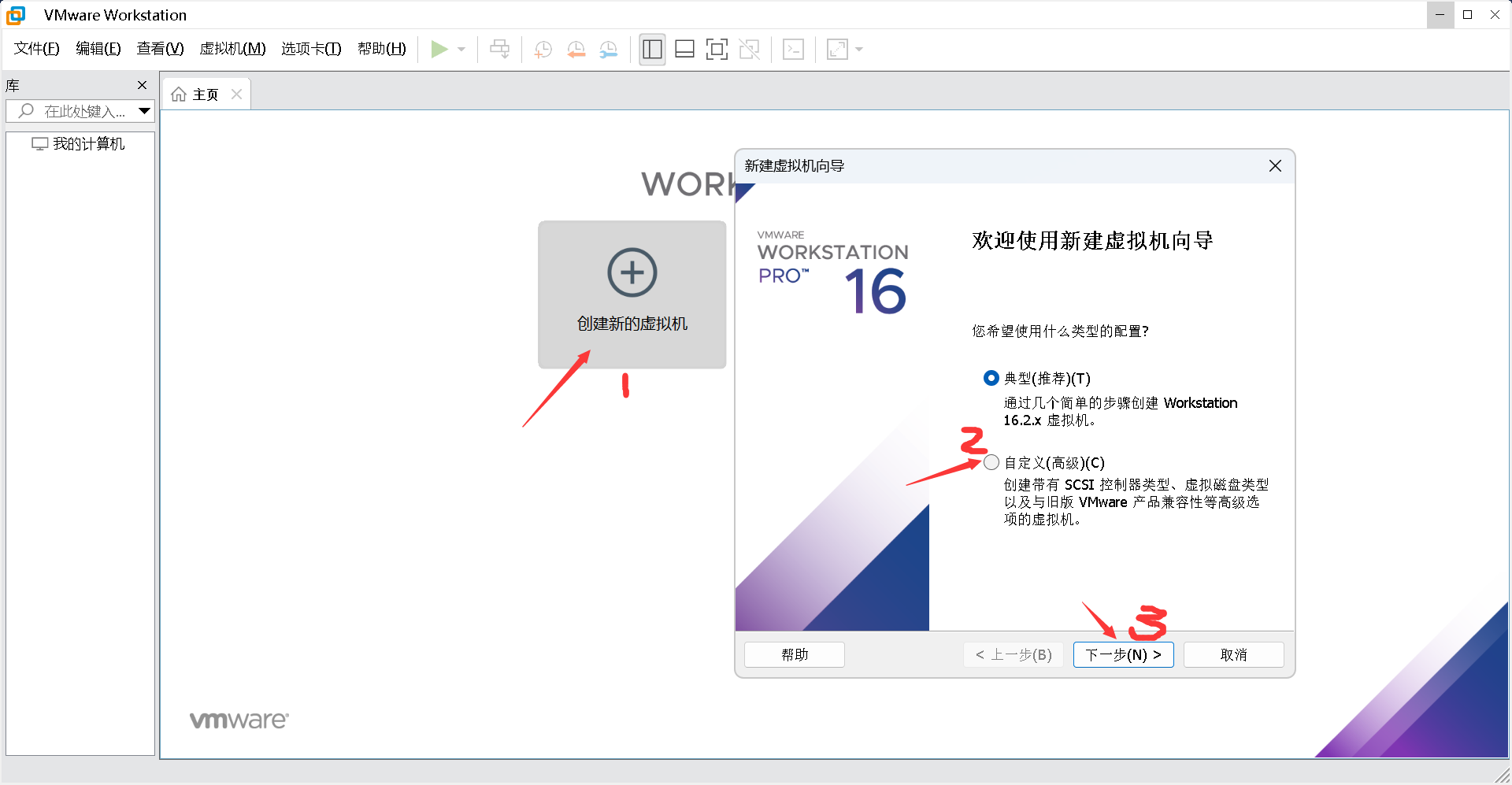Click the revert to snapshot icon
1512x785 pixels.
pyautogui.click(x=576, y=50)
